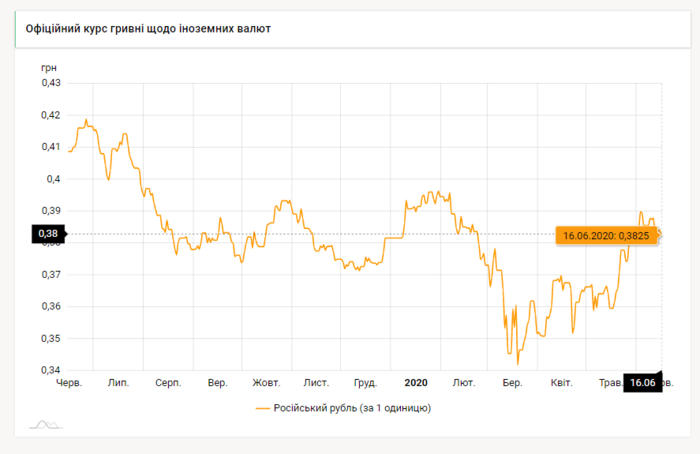The height and width of the screenshot is (454, 700).
Task: Click the Серп. month label on axis
Action: (168, 383)
